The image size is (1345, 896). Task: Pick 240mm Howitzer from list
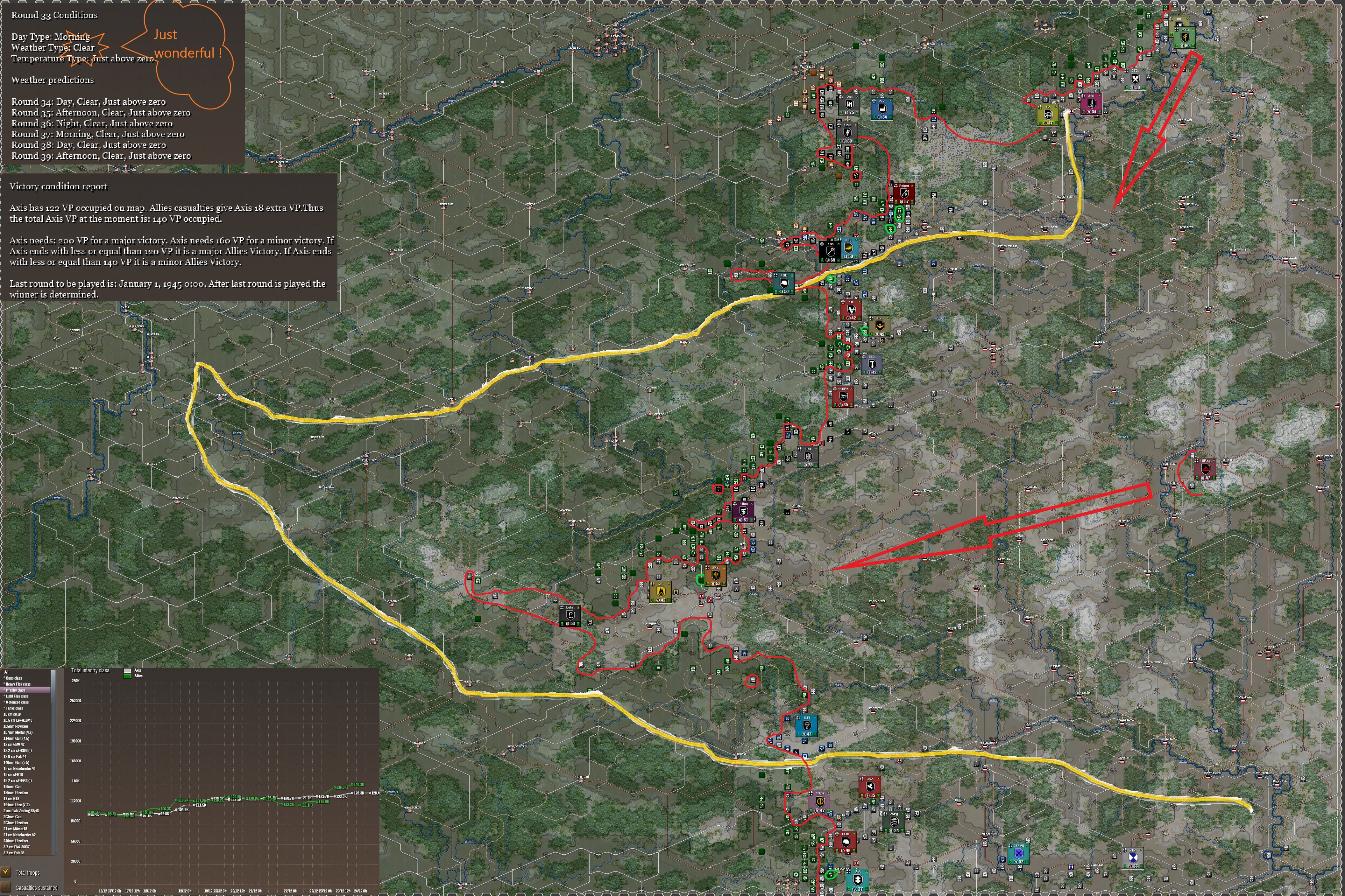tap(26, 841)
